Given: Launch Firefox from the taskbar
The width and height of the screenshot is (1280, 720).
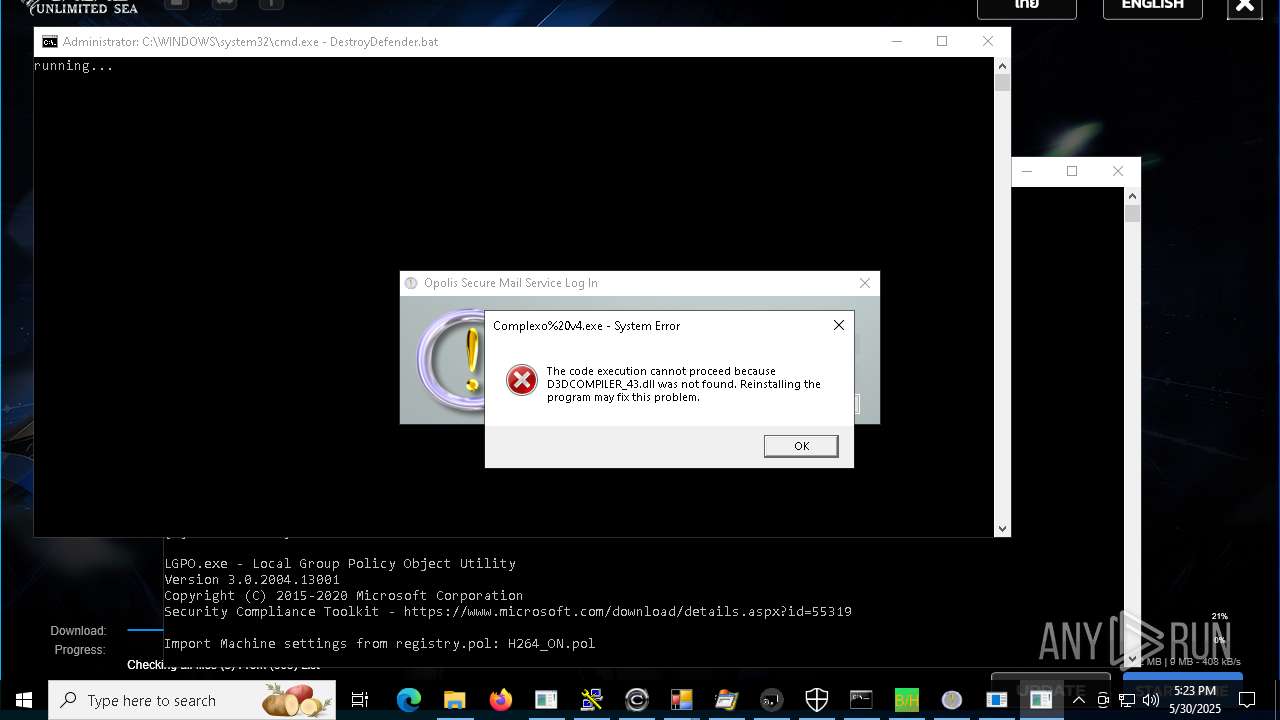Looking at the screenshot, I should (x=500, y=700).
